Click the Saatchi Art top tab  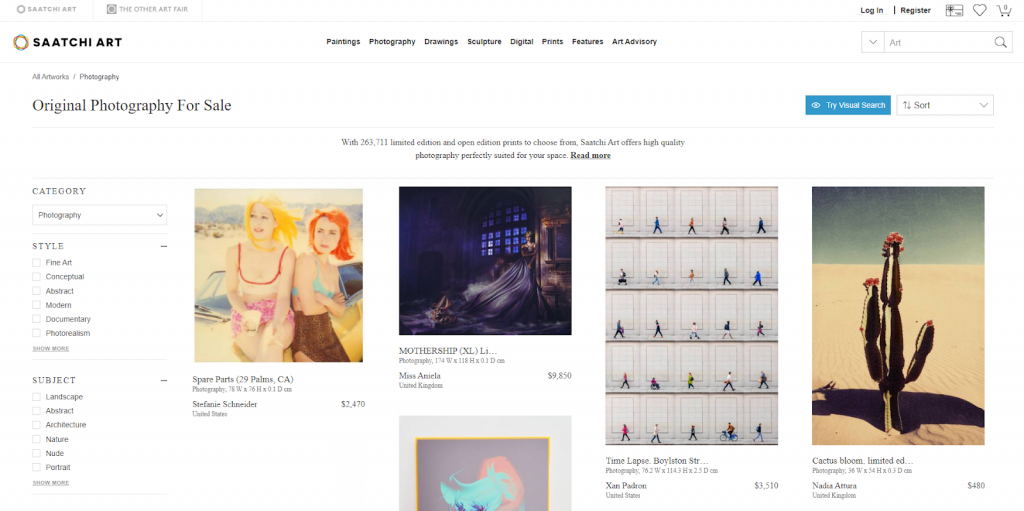pyautogui.click(x=46, y=10)
